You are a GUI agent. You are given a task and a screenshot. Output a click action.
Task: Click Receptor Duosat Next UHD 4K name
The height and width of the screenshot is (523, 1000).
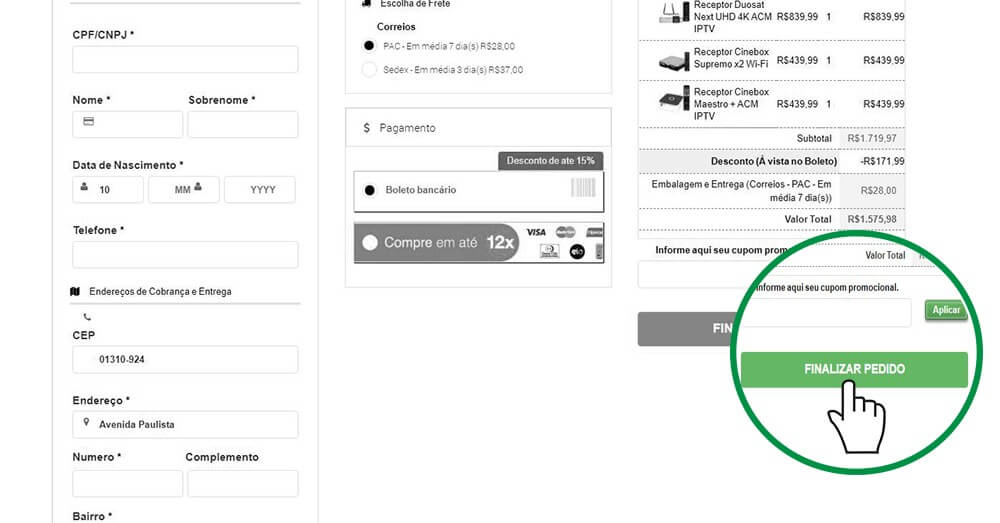733,17
